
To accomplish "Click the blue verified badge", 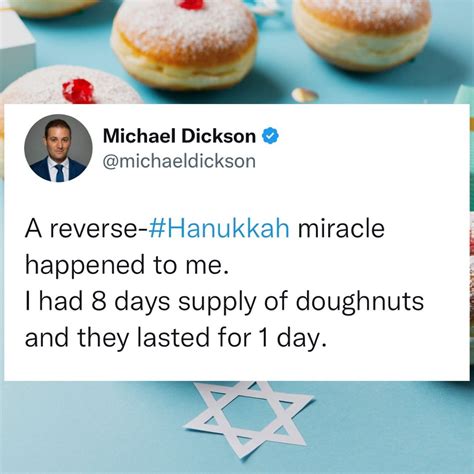I will tap(270, 136).
